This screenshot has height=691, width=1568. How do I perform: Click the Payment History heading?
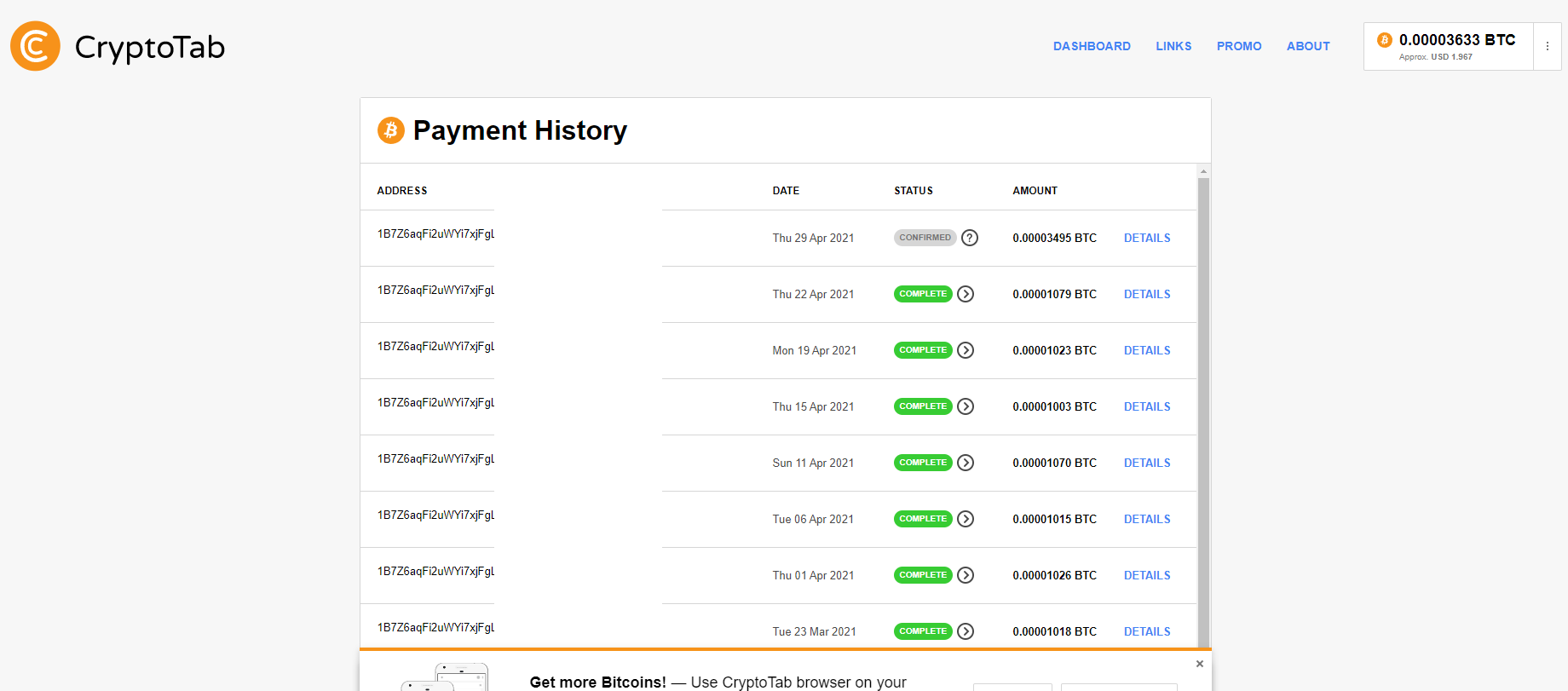[x=520, y=130]
